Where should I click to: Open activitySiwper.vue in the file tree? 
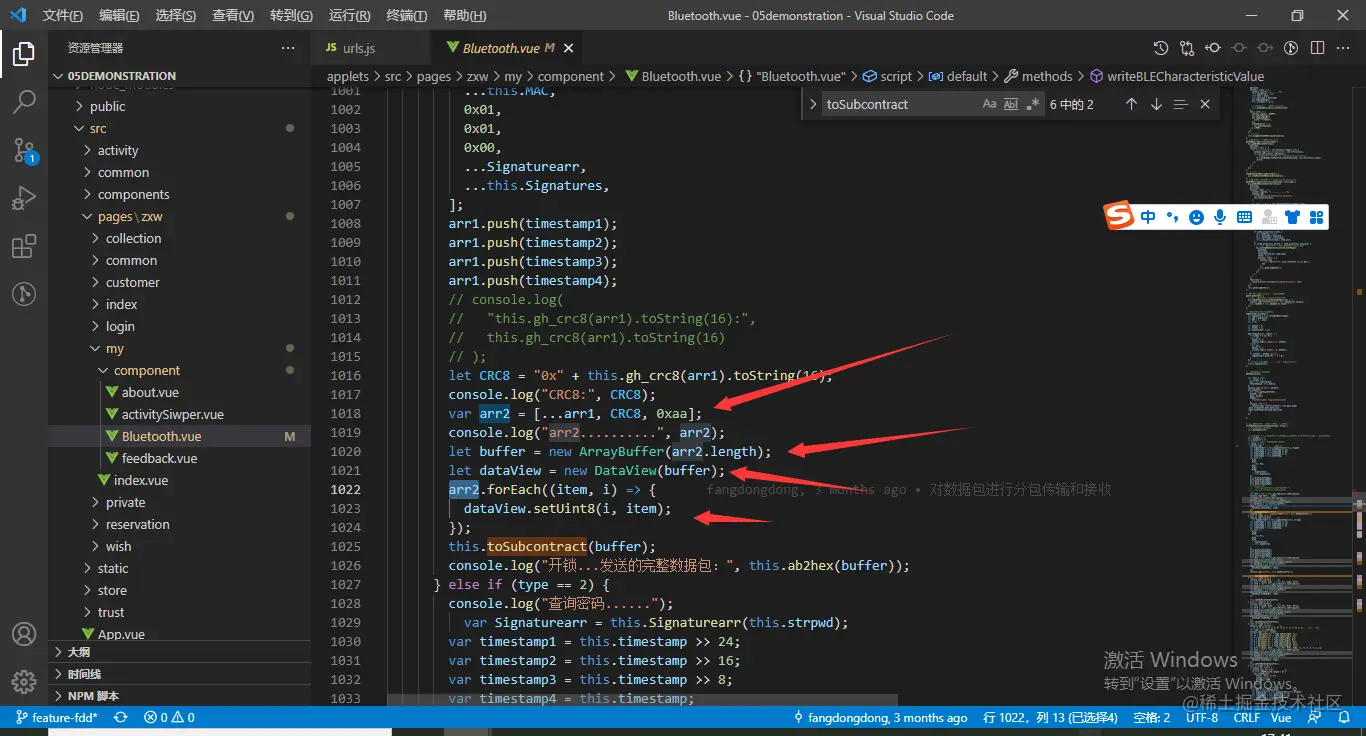click(172, 414)
